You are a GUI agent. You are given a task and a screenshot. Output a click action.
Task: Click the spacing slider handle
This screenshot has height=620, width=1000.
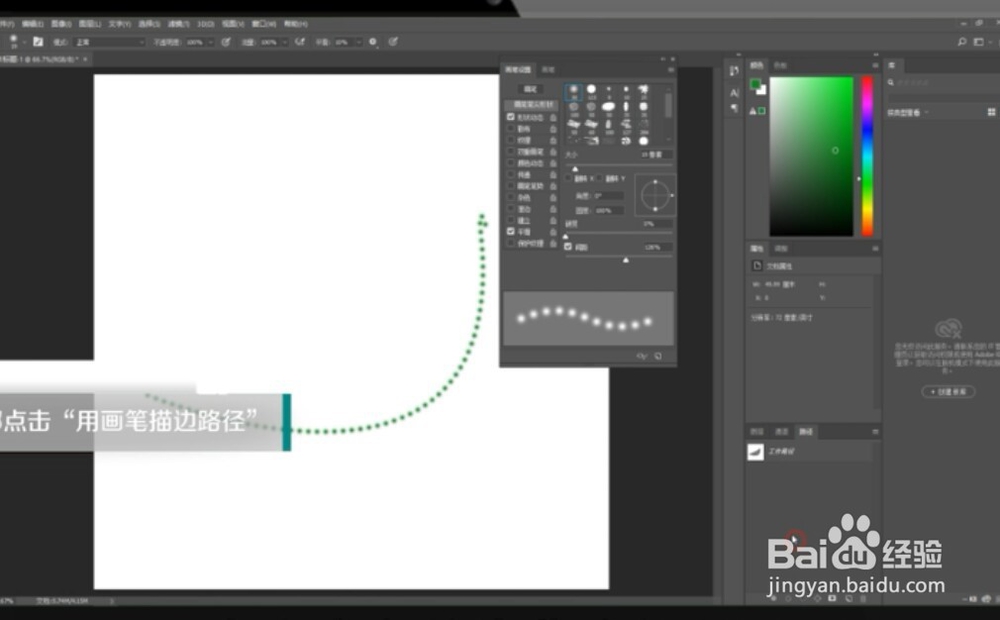(x=626, y=260)
